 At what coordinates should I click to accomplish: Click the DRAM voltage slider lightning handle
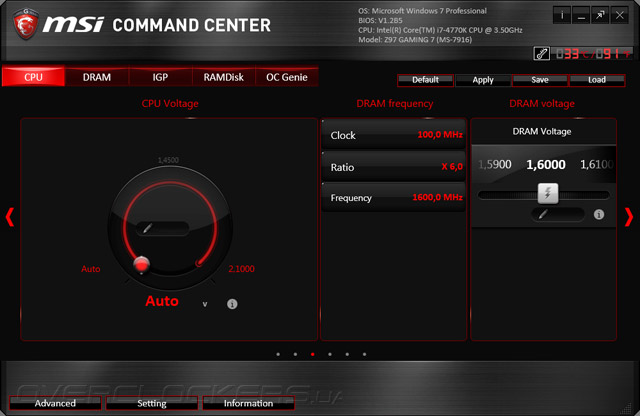click(548, 193)
